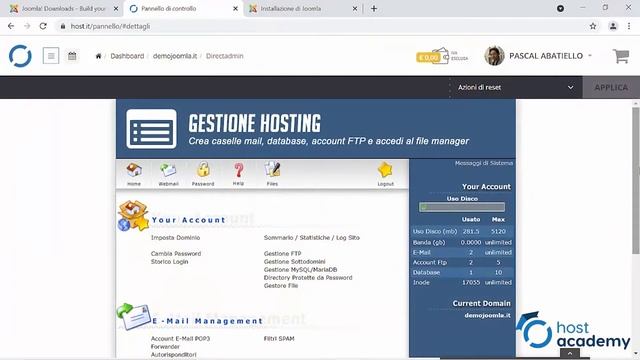Close the Installazione di Joomla tab

pyautogui.click(x=355, y=9)
